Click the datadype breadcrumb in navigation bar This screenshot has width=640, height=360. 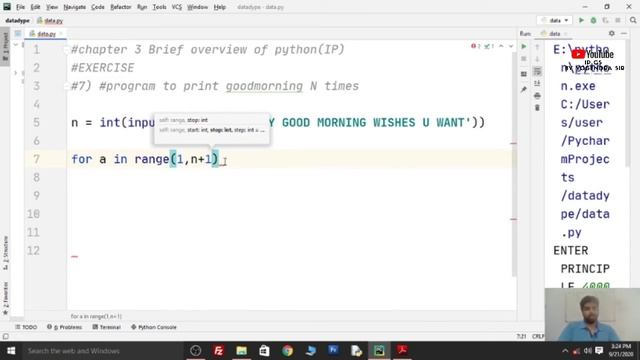click(x=18, y=20)
